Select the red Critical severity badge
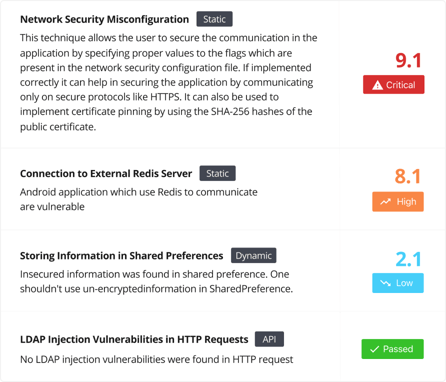The width and height of the screenshot is (446, 382). [x=394, y=85]
